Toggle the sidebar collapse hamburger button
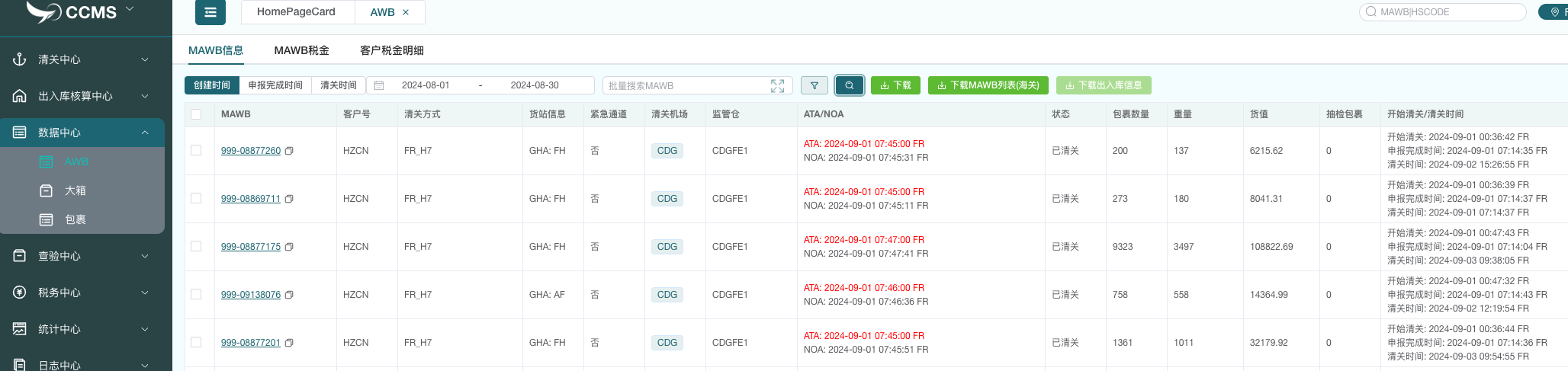 (210, 12)
